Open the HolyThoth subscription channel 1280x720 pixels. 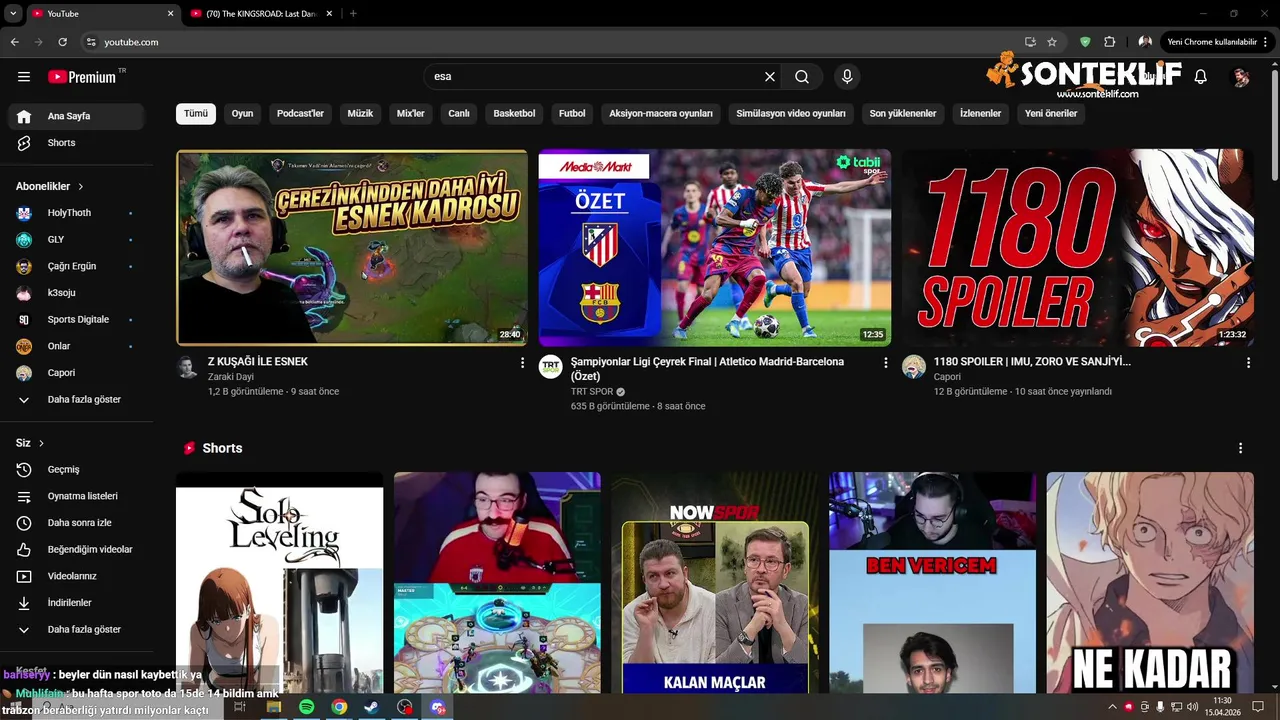coord(76,213)
